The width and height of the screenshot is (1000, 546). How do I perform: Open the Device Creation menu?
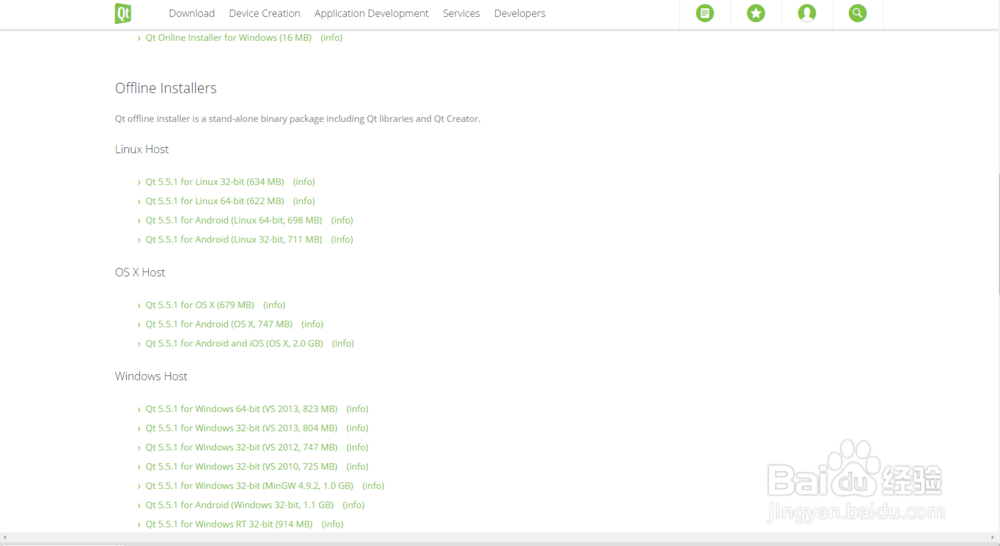click(264, 13)
